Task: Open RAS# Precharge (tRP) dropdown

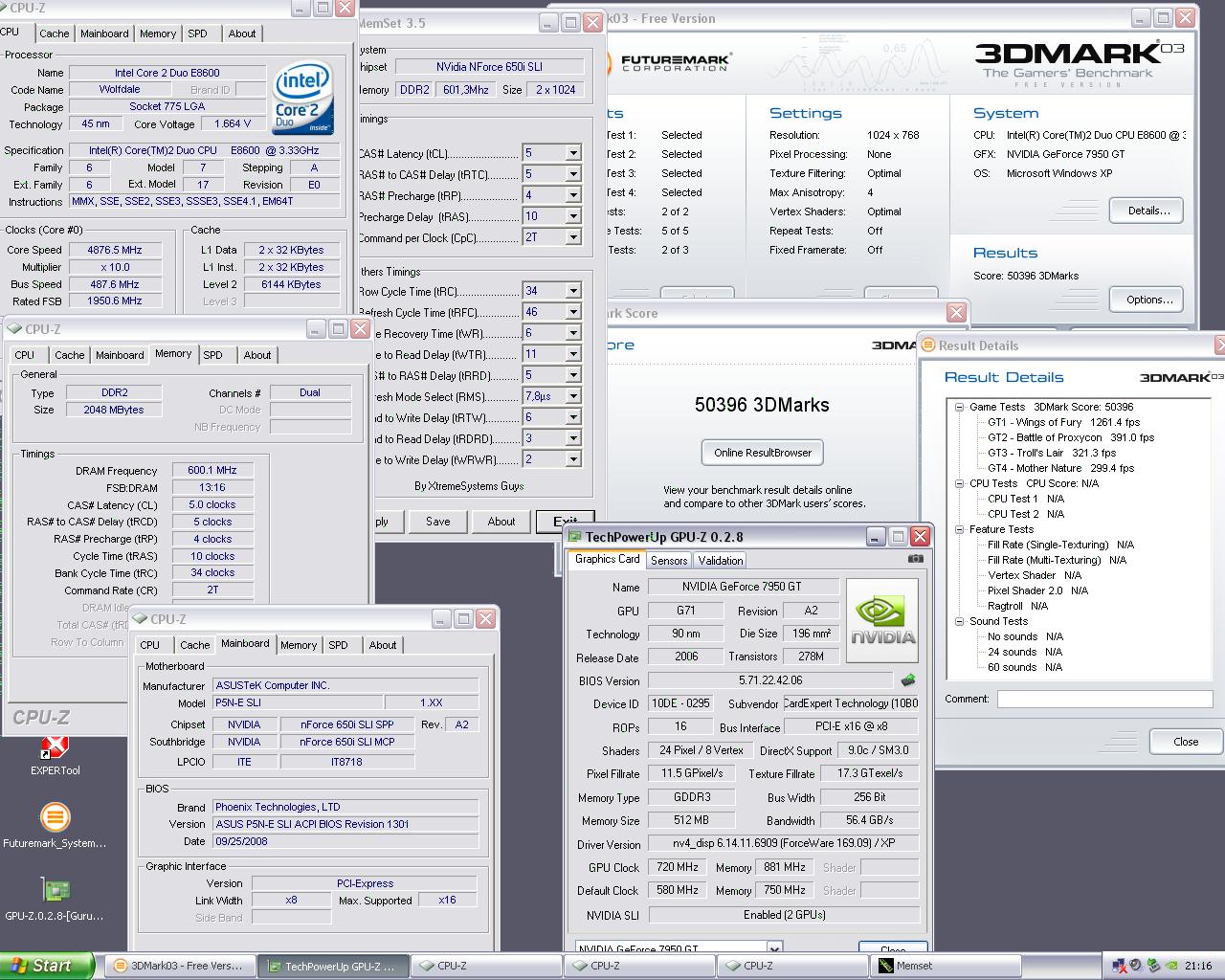Action: point(573,195)
